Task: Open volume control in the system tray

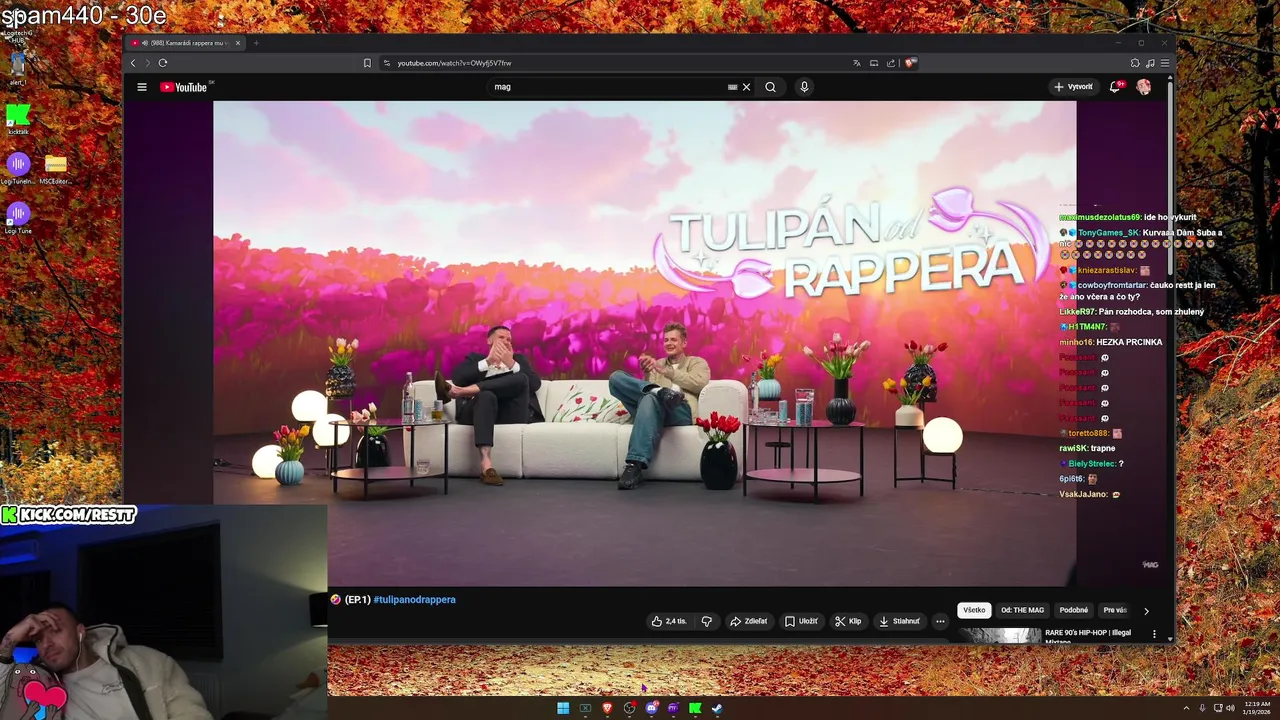Action: (x=1230, y=708)
